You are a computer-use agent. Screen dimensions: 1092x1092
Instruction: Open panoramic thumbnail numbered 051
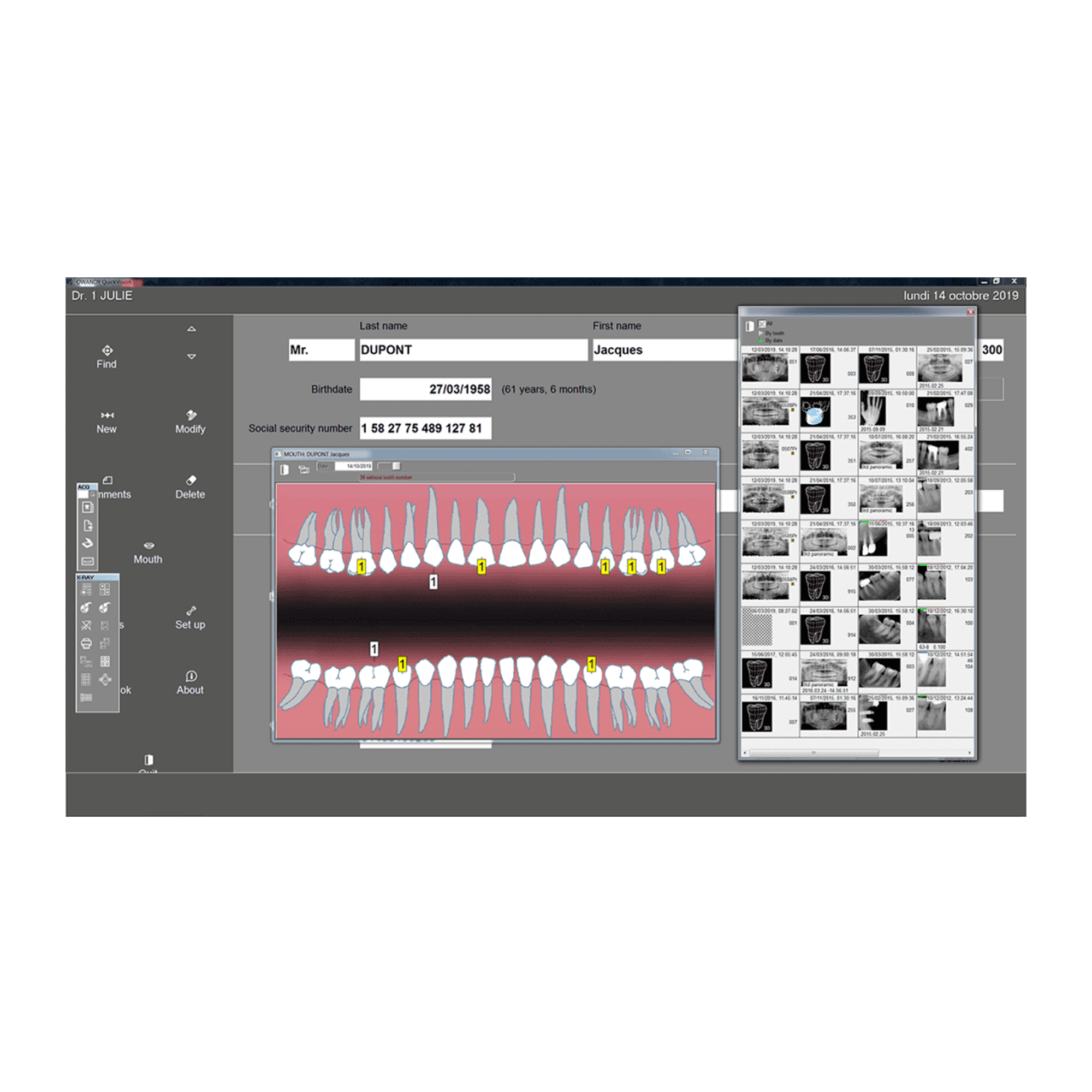tap(765, 368)
